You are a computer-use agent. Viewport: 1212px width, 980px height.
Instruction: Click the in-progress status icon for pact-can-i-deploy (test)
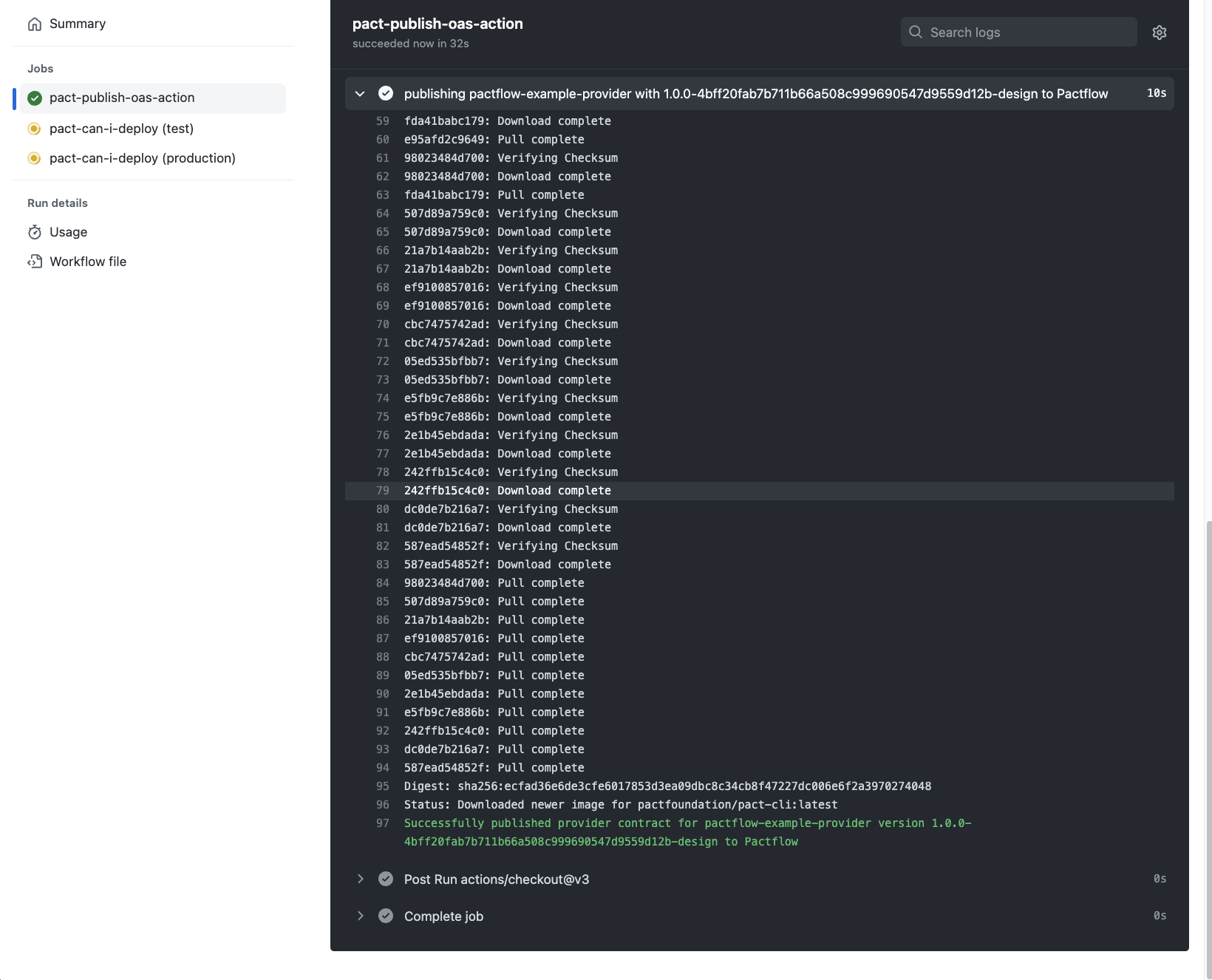(34, 128)
